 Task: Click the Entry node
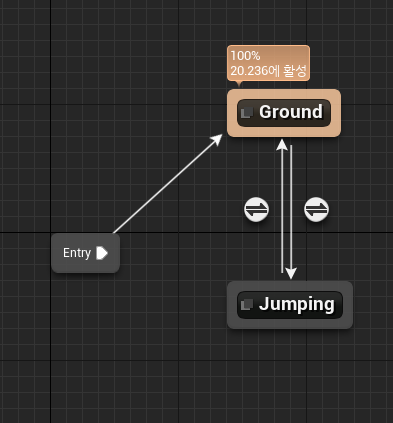coord(86,253)
